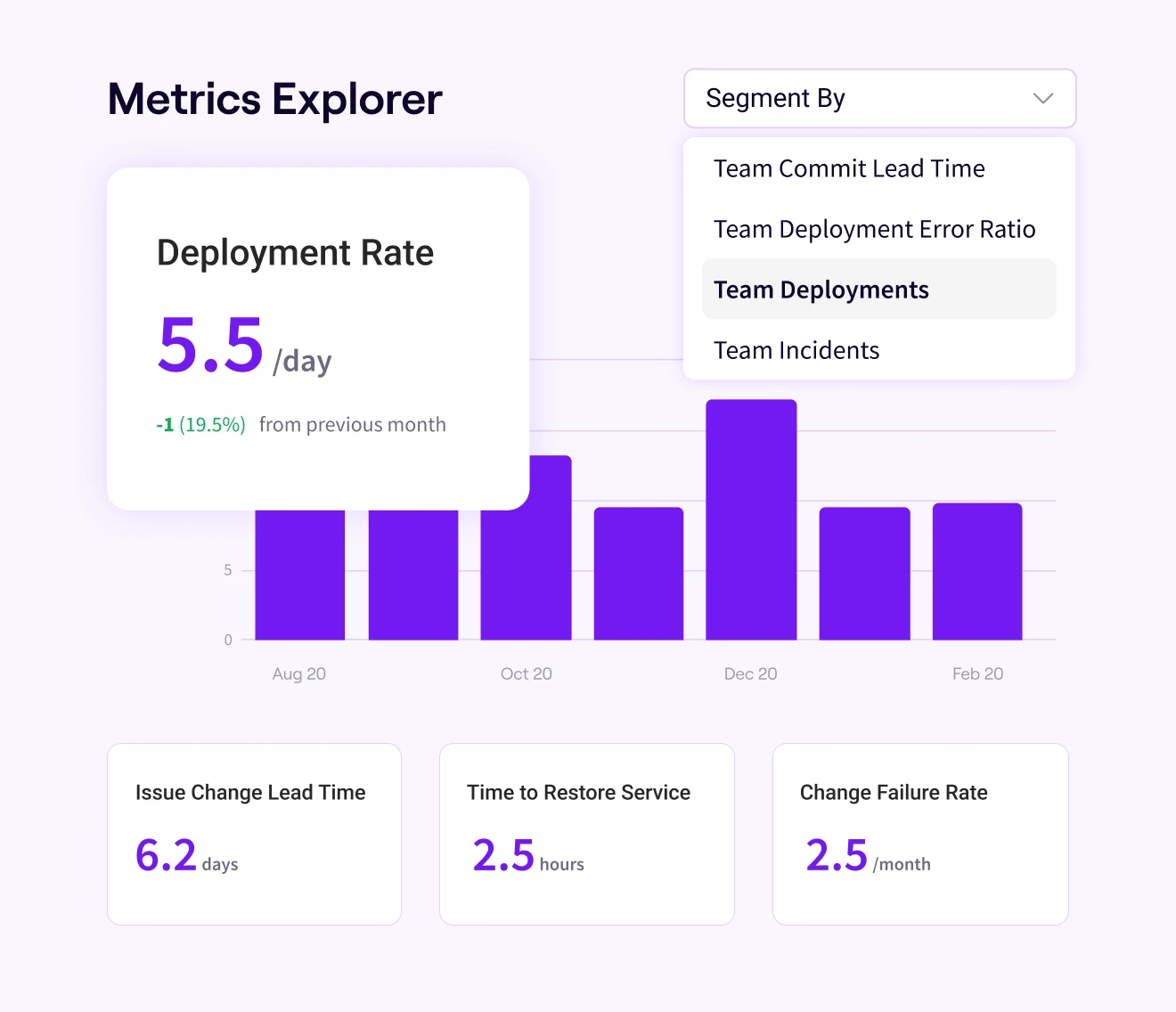This screenshot has width=1176, height=1012.
Task: Click the Dec 20 axis label
Action: click(x=750, y=673)
